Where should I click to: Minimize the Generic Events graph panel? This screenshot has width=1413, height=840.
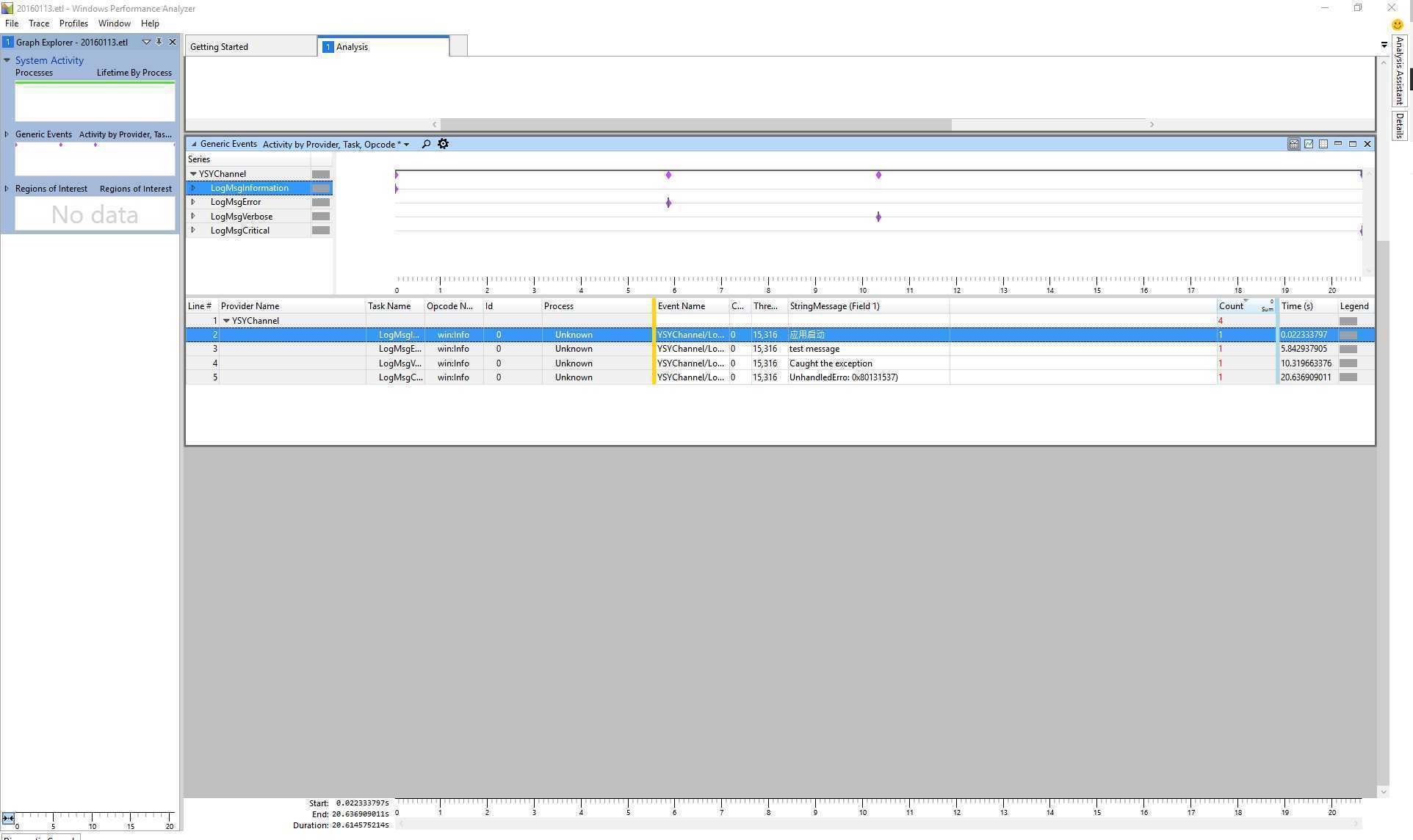[1338, 144]
